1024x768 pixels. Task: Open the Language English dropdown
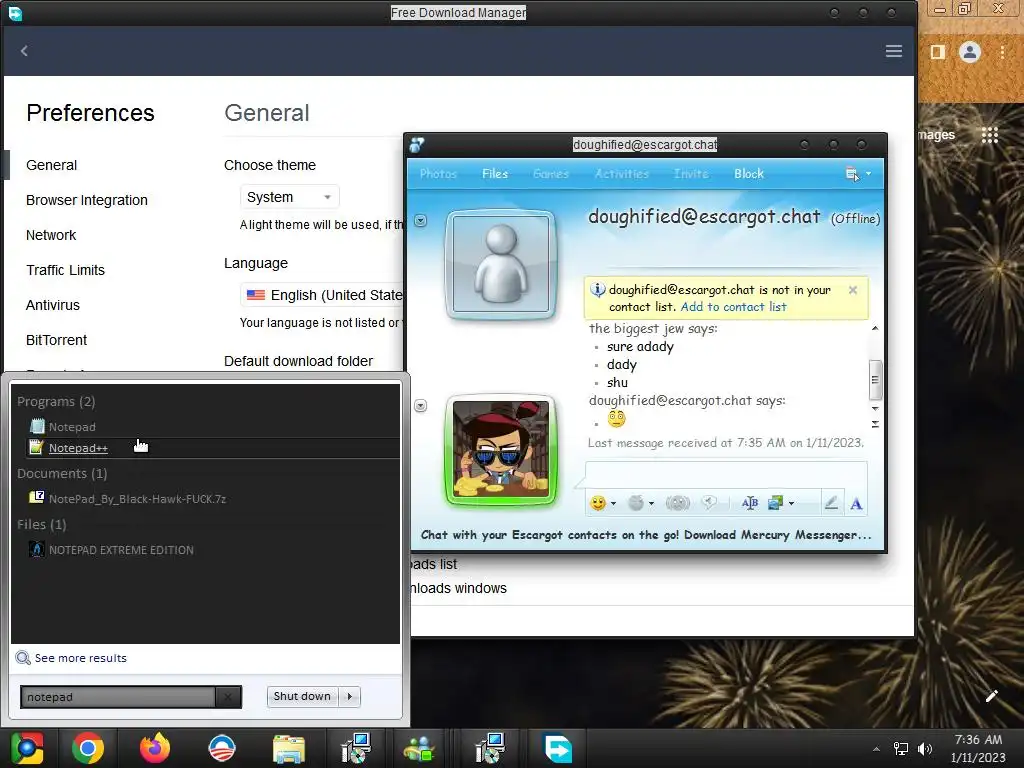point(323,295)
